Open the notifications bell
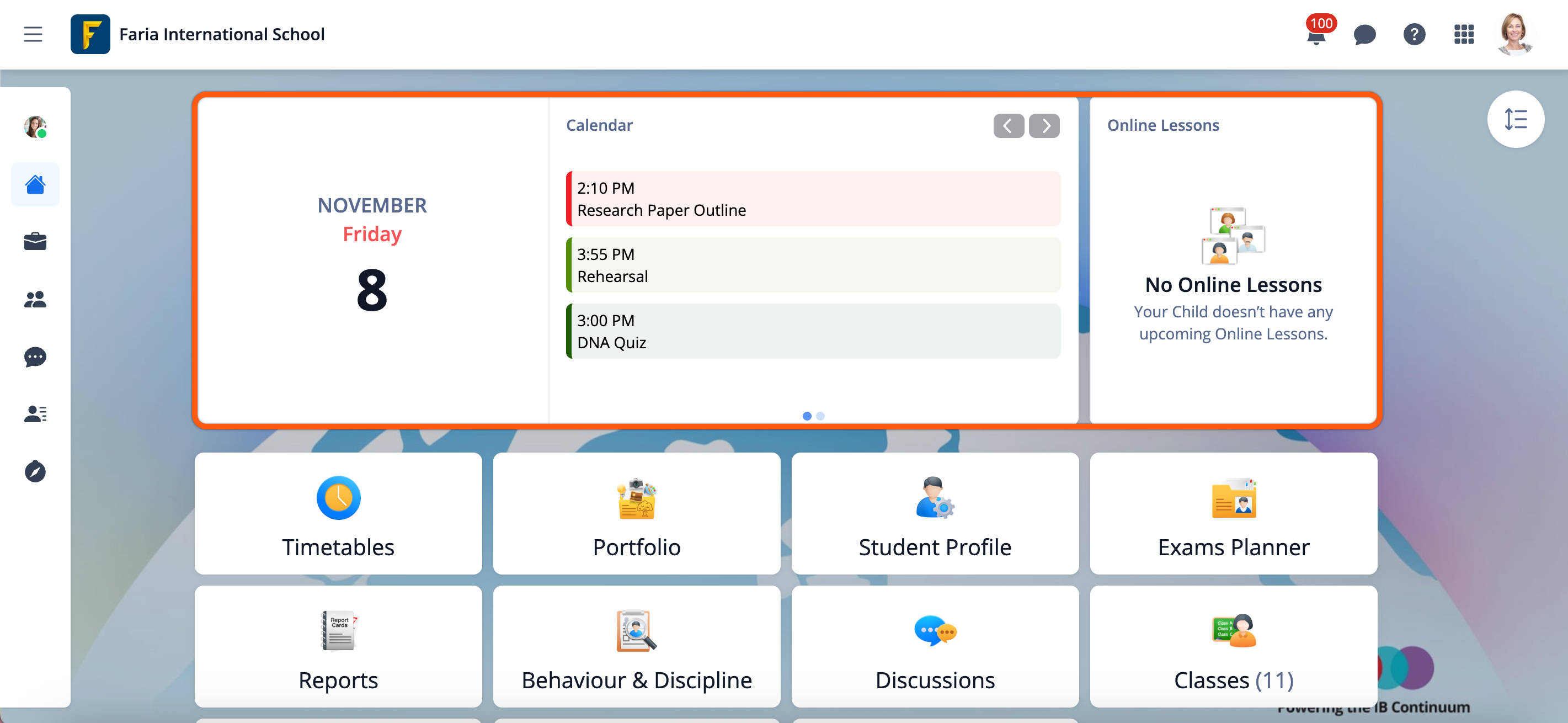This screenshot has width=1568, height=723. [1316, 35]
